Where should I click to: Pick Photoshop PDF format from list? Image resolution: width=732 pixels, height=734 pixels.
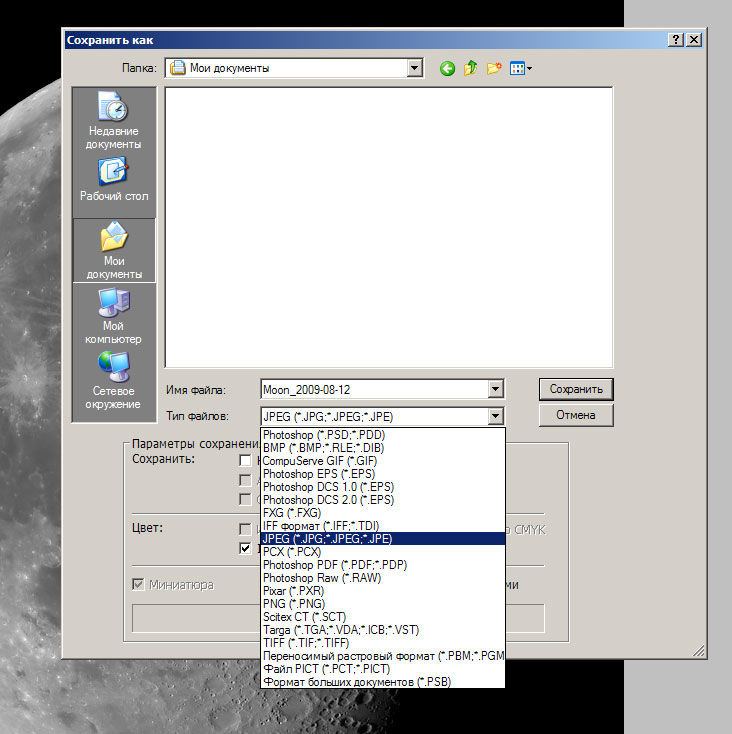coord(334,565)
